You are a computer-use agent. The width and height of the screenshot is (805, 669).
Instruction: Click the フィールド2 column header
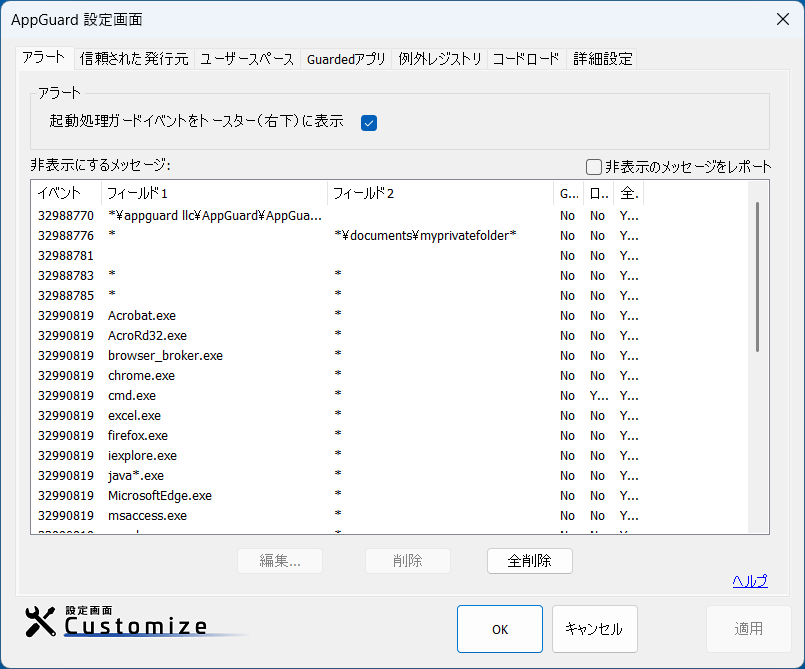click(x=440, y=193)
